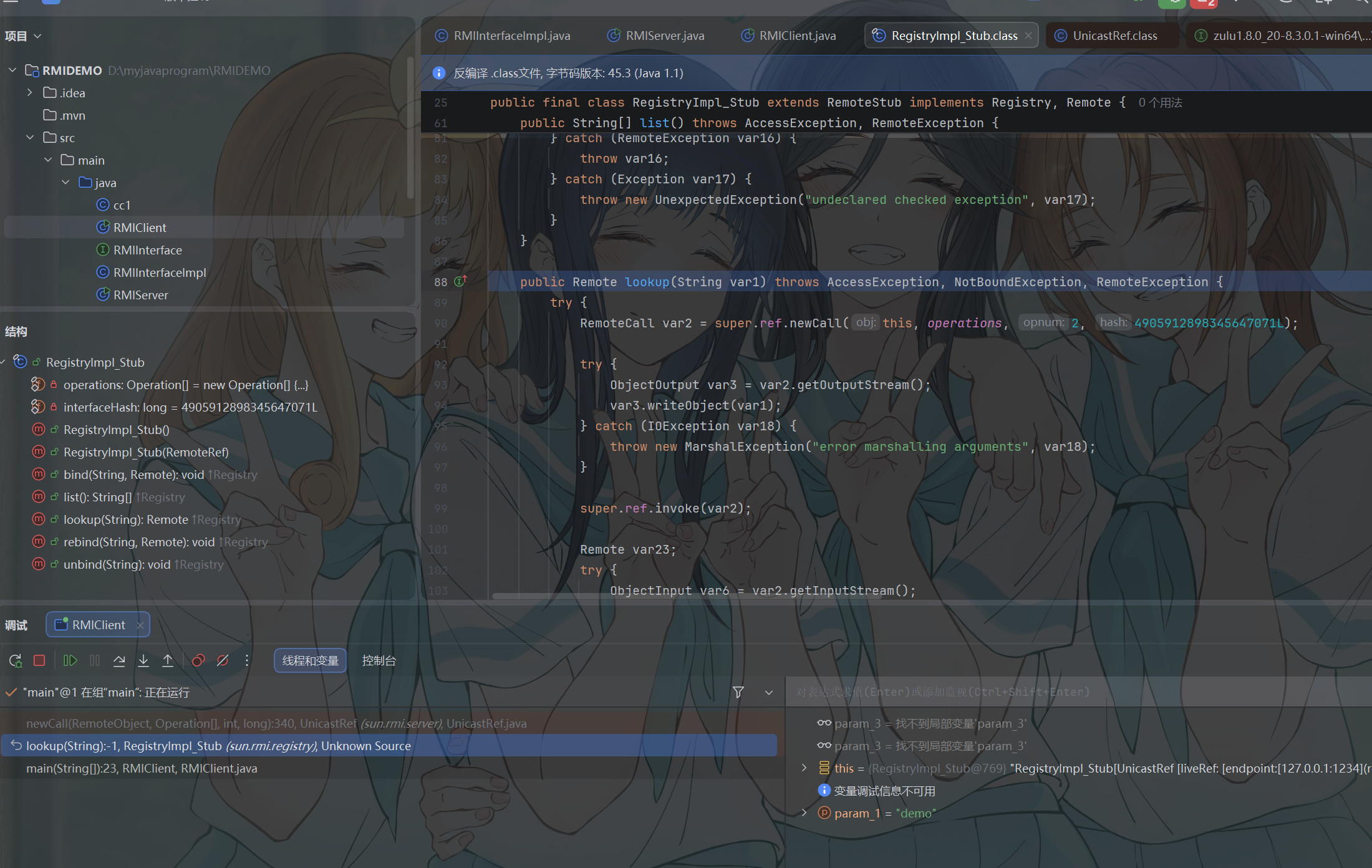Image resolution: width=1372 pixels, height=868 pixels.
Task: Click the Step Out icon
Action: (168, 660)
